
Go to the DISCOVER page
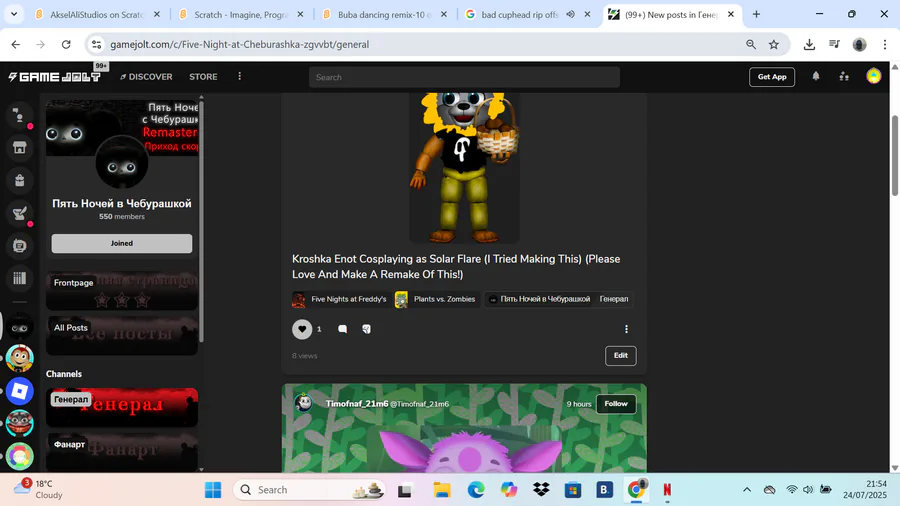pyautogui.click(x=146, y=77)
